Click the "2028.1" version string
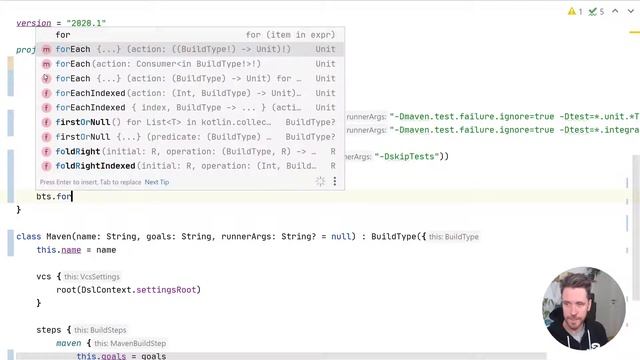Viewport: 640px width, 360px height. point(86,23)
